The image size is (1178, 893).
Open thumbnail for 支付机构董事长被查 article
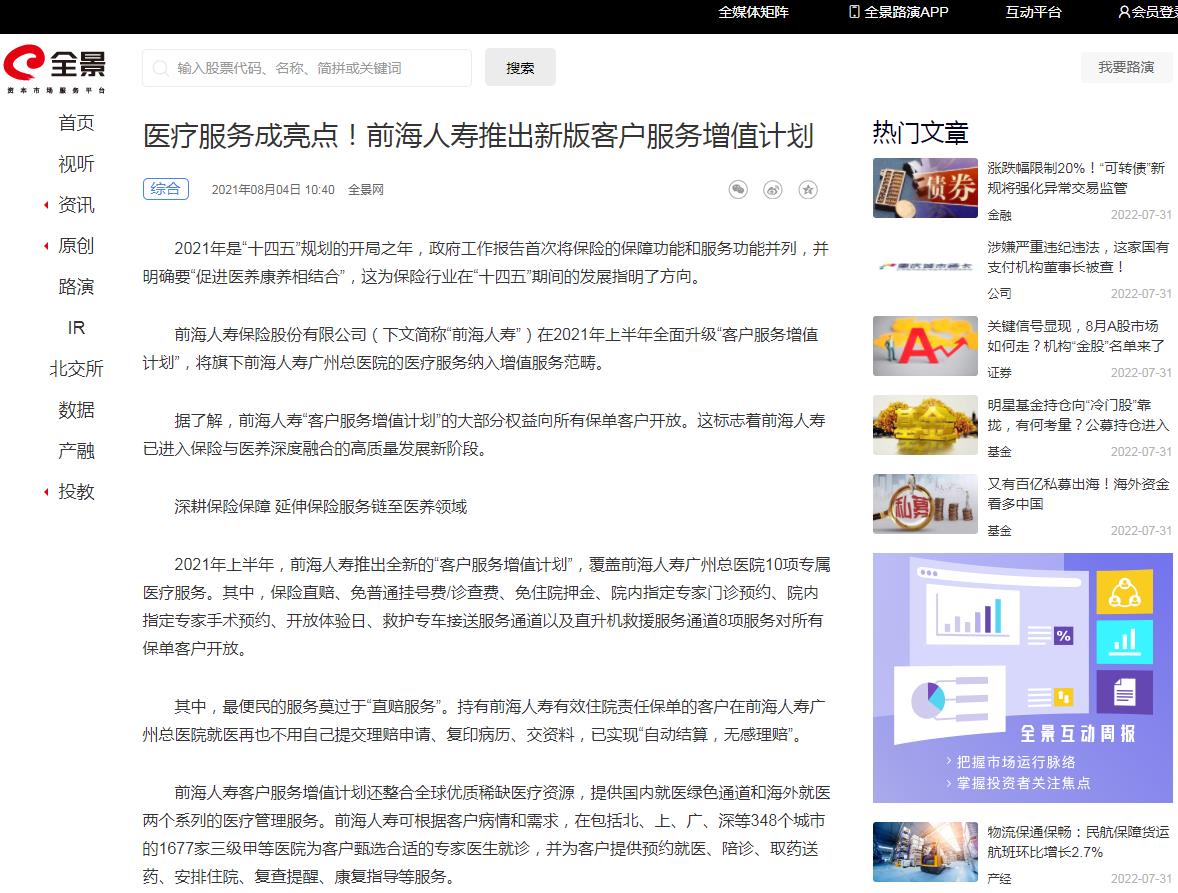click(x=925, y=267)
